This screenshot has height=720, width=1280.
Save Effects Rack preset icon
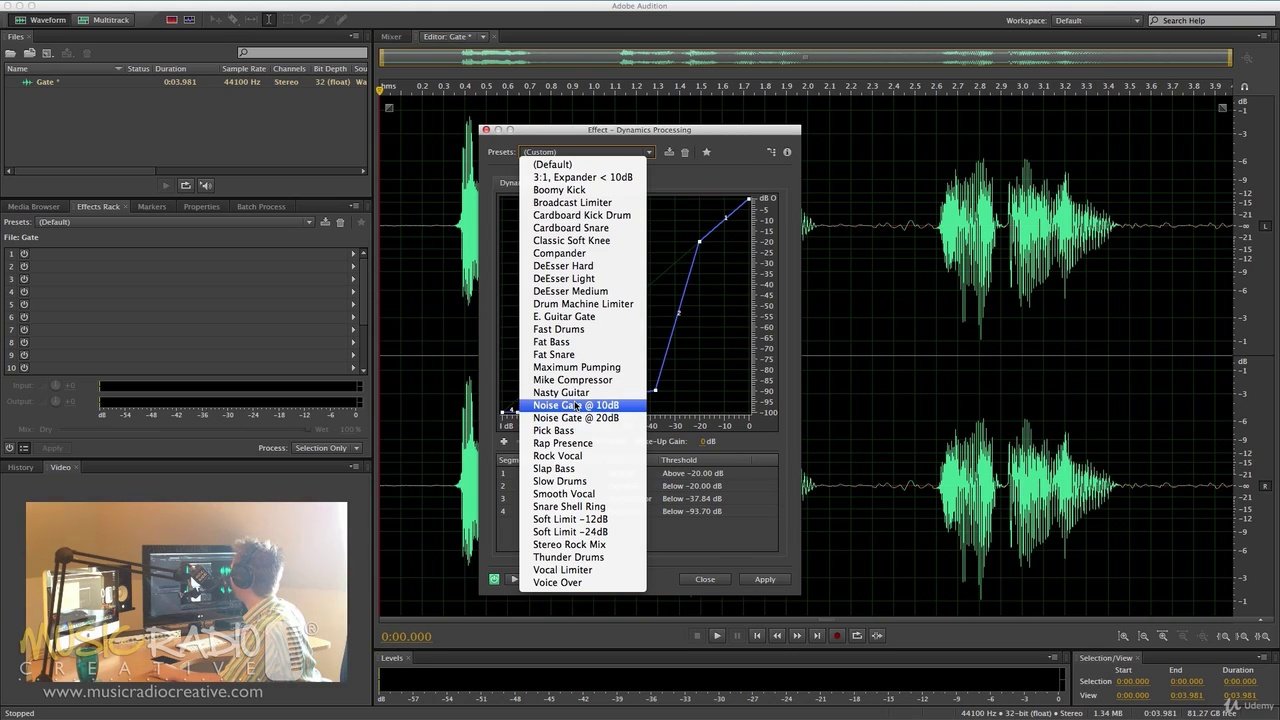(325, 222)
